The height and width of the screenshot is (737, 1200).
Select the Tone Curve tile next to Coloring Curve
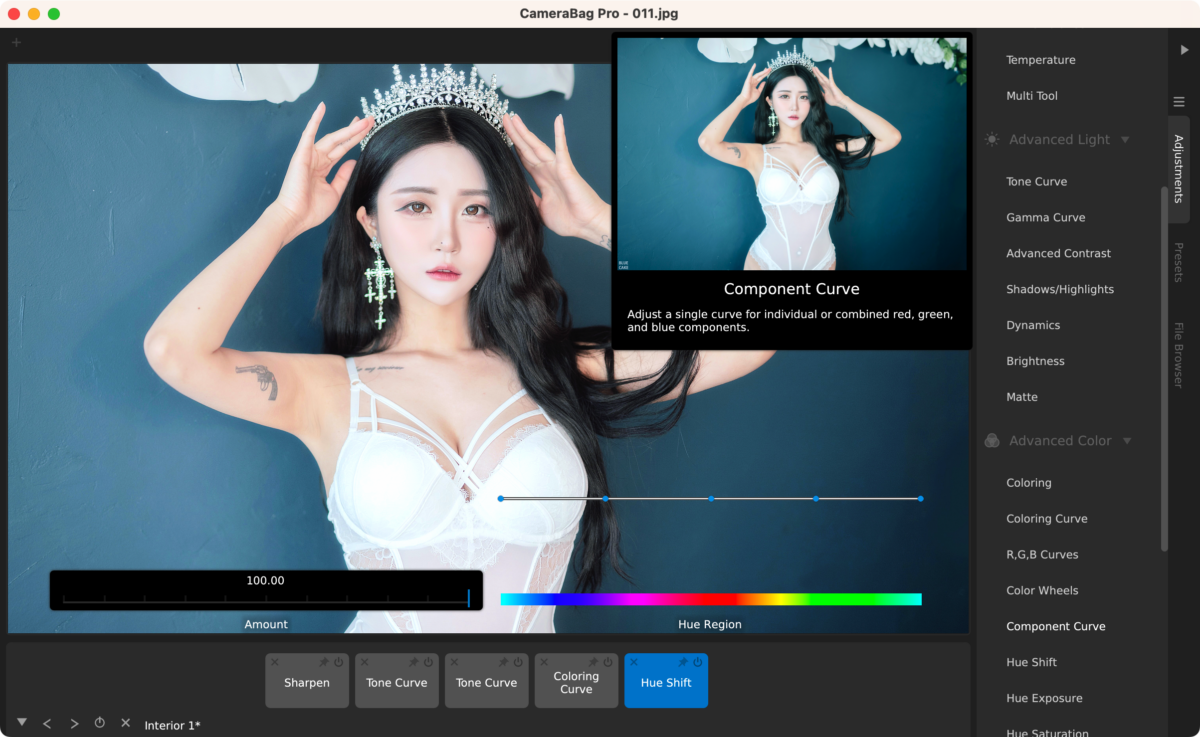pos(487,681)
